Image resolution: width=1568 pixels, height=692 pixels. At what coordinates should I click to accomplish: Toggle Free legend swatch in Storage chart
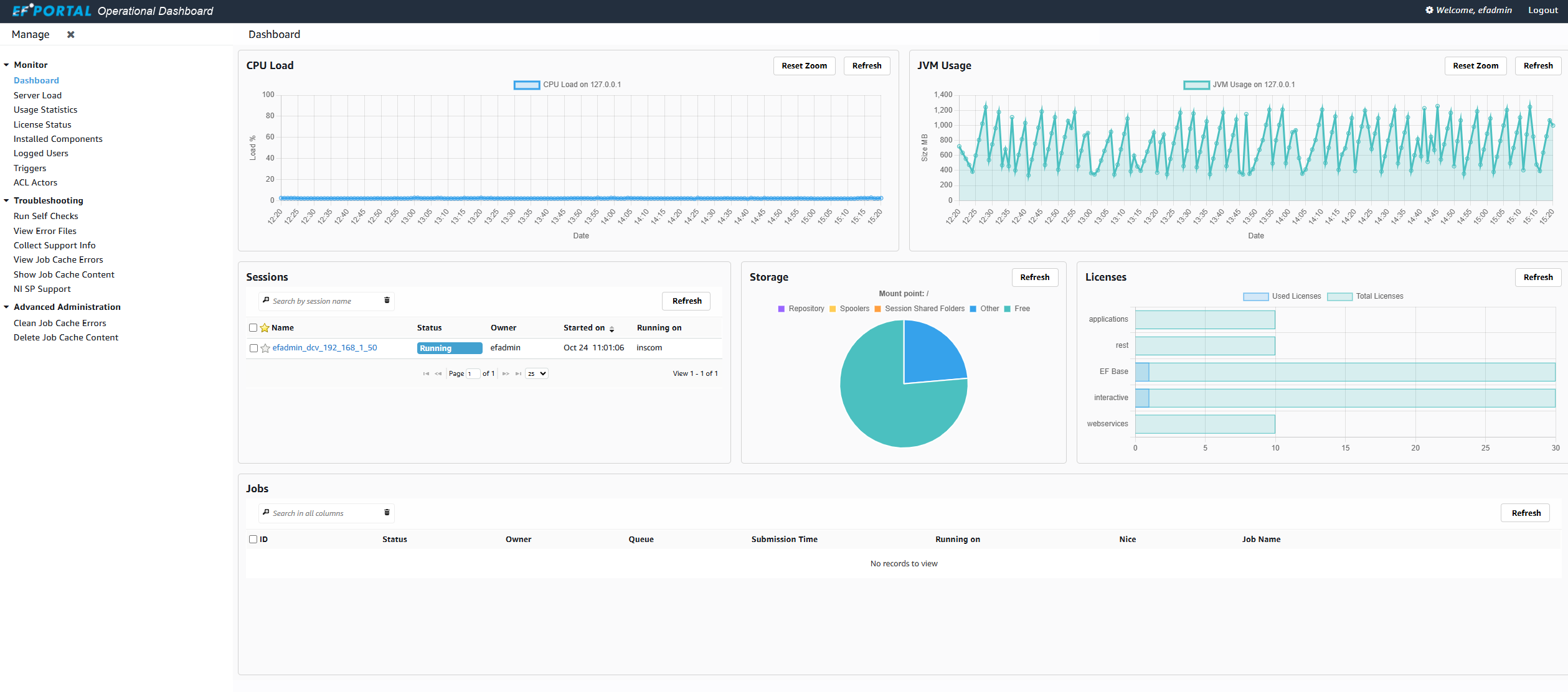pos(1007,309)
